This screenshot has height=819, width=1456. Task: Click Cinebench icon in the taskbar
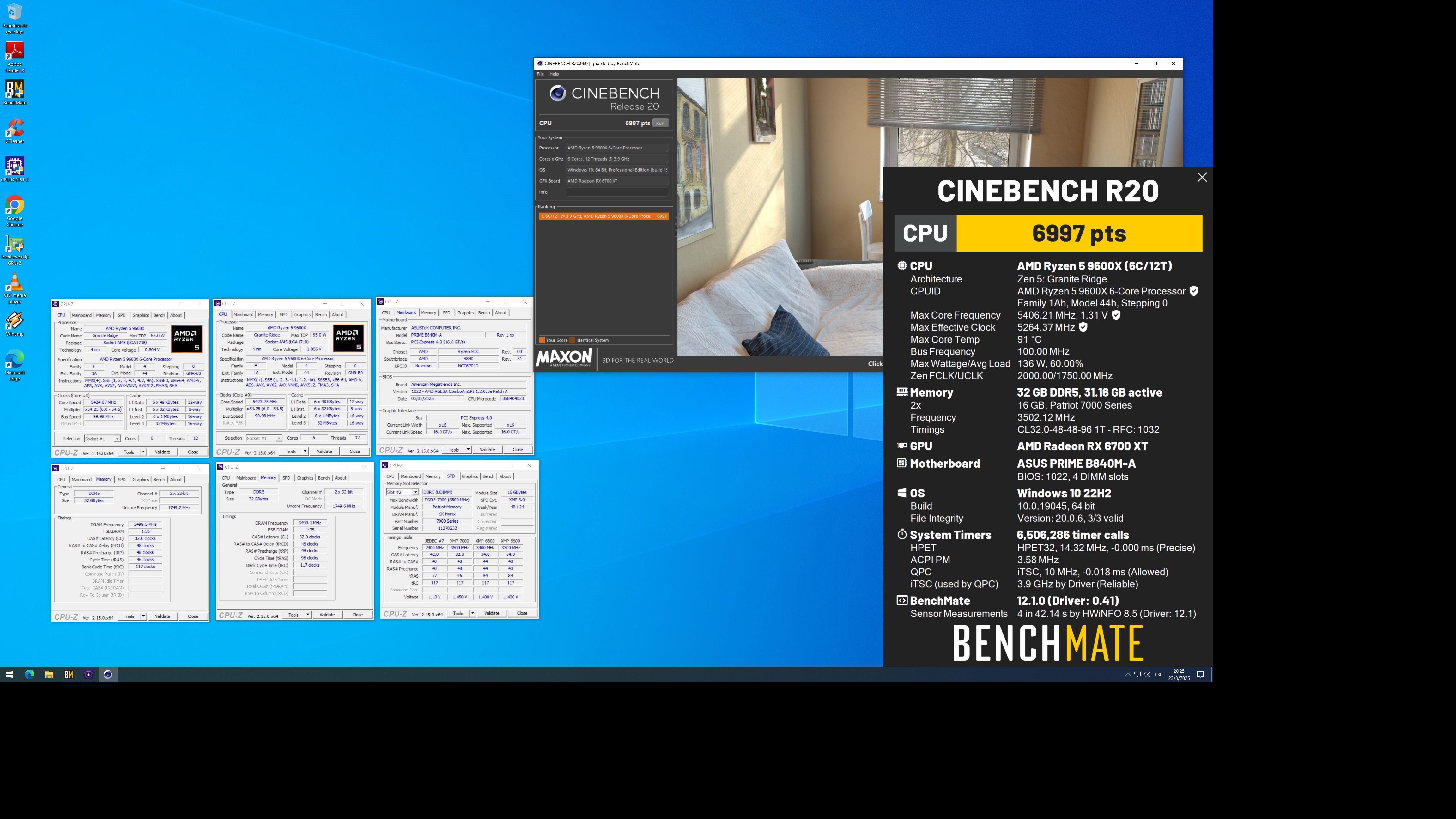108,674
